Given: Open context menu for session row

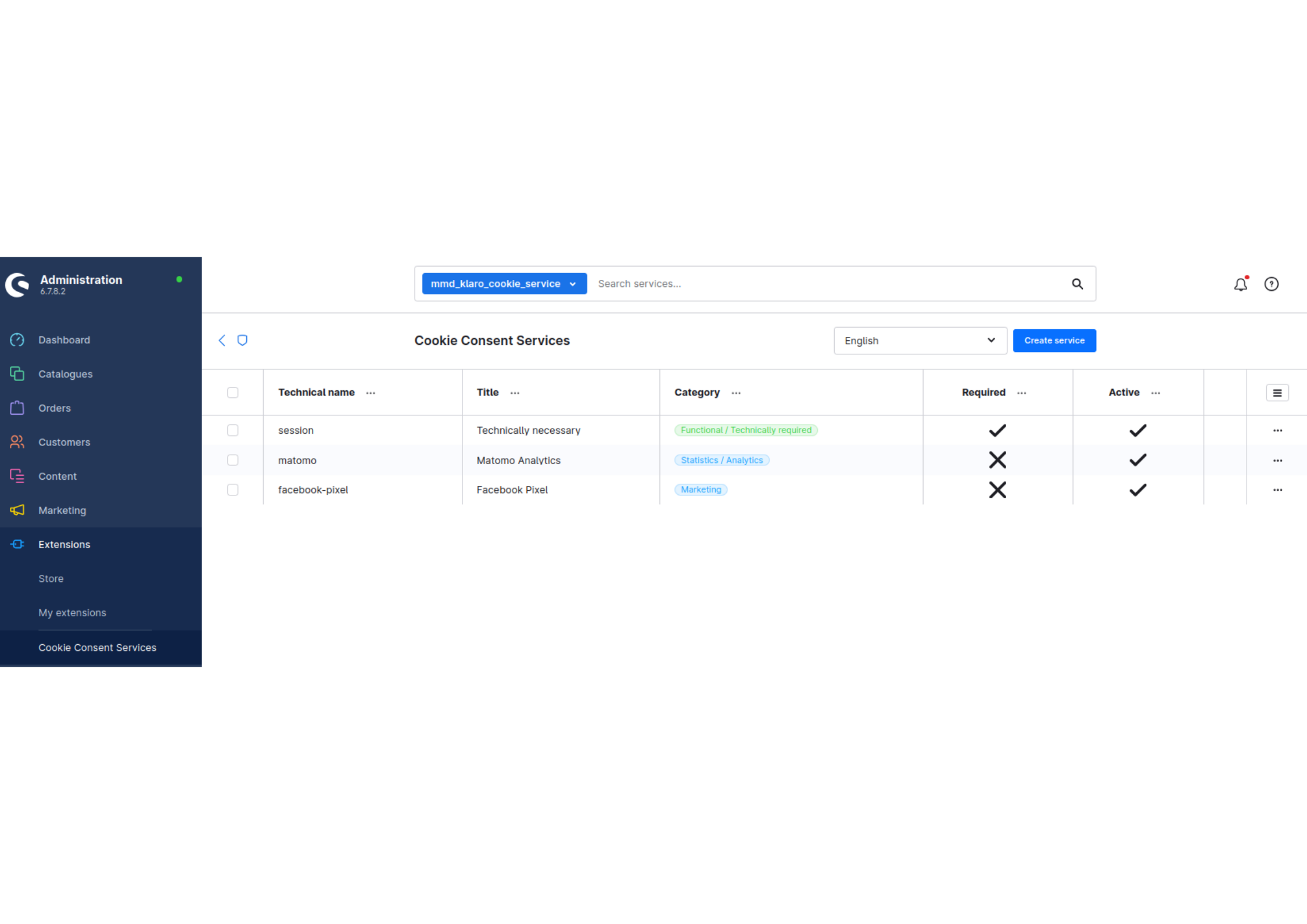Looking at the screenshot, I should point(1277,430).
